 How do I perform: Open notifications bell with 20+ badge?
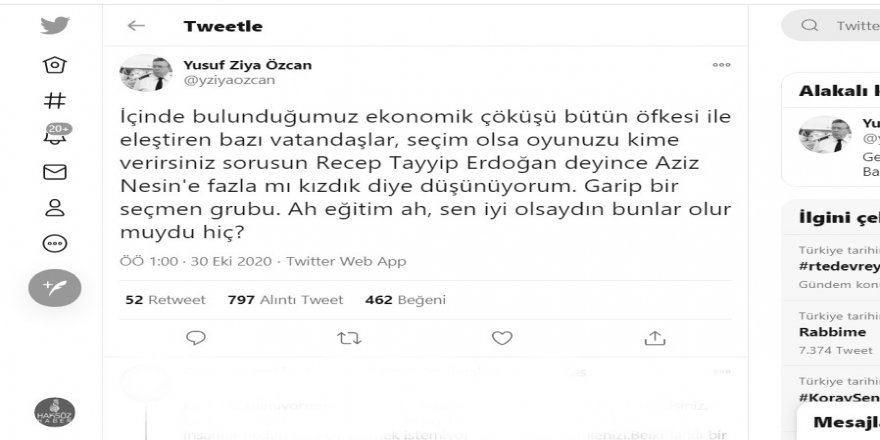click(55, 136)
